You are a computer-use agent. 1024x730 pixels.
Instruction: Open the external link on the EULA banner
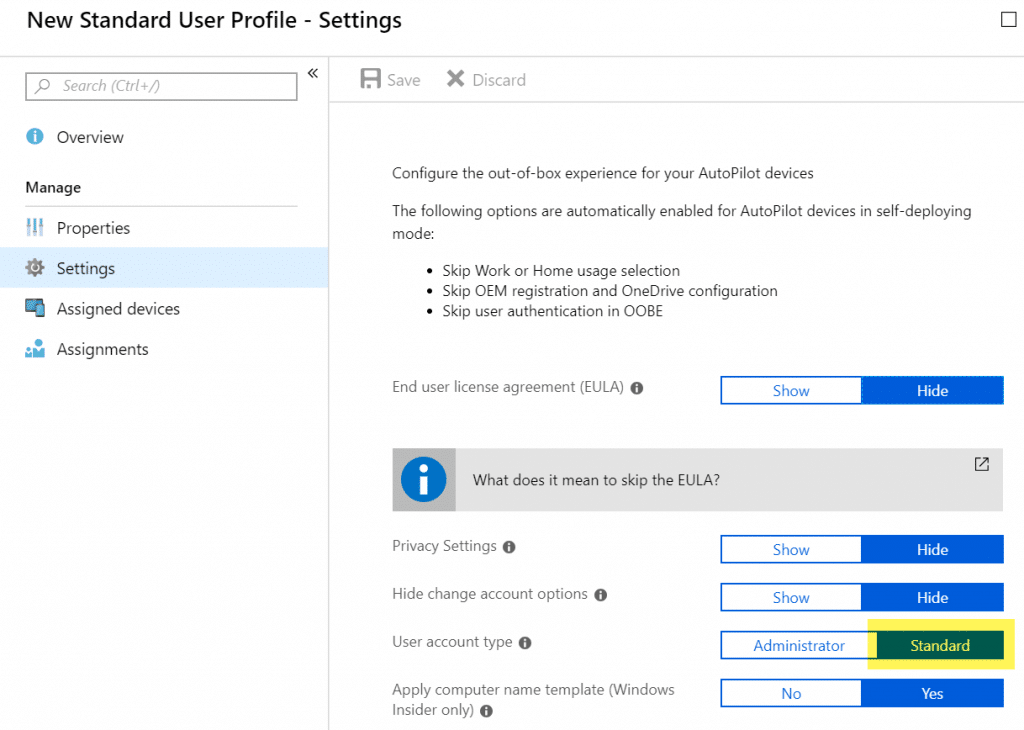tap(981, 464)
